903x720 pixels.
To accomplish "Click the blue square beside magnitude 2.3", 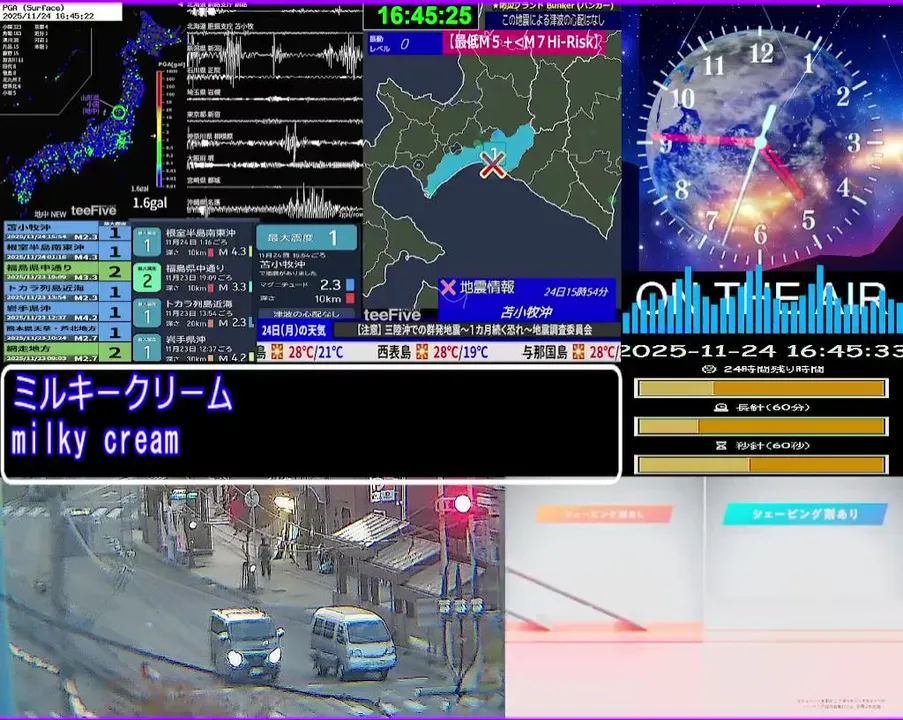I will [x=350, y=285].
